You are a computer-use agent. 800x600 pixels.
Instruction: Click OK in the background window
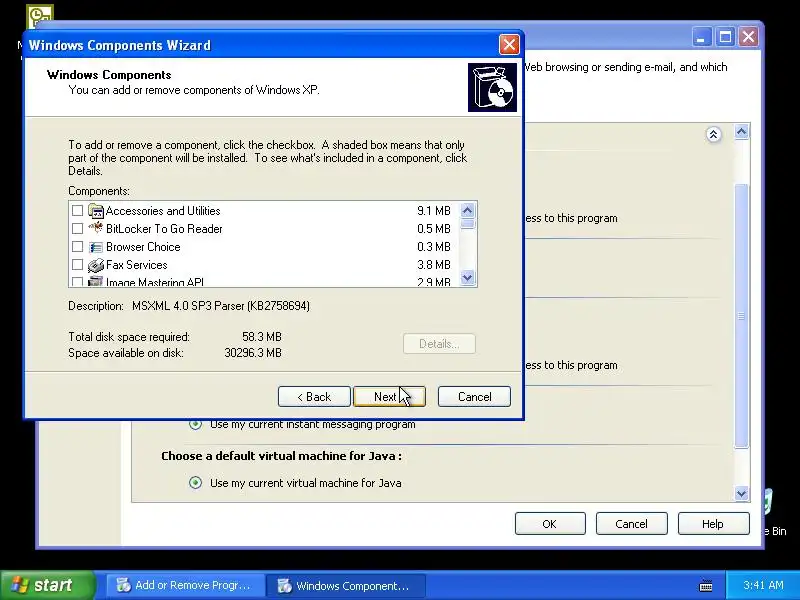[x=550, y=524]
